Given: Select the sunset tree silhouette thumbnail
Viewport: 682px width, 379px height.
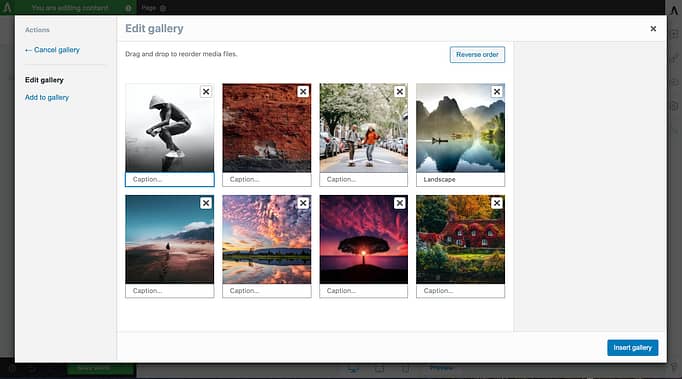Looking at the screenshot, I should tap(364, 239).
